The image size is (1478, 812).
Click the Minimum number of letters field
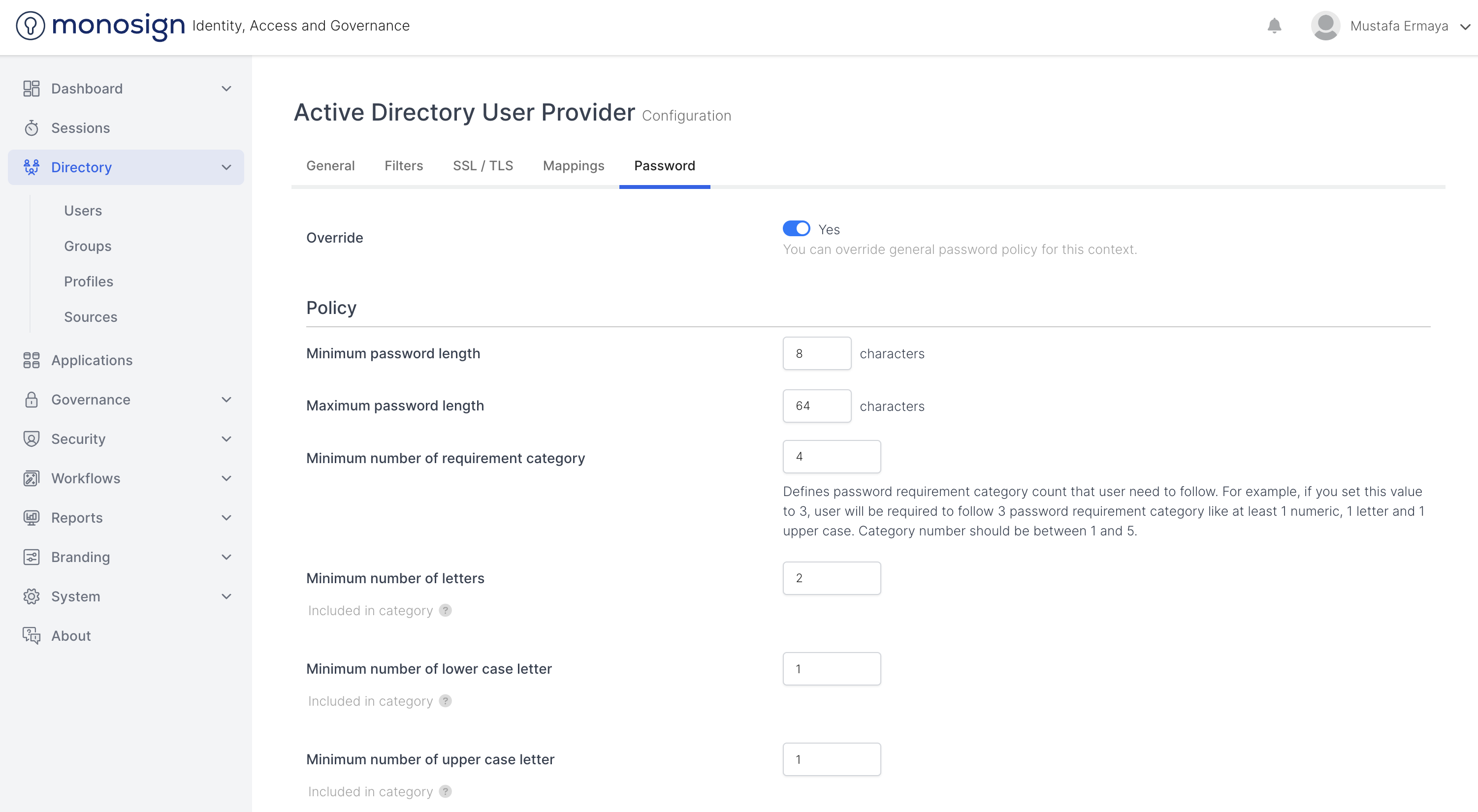pos(832,578)
